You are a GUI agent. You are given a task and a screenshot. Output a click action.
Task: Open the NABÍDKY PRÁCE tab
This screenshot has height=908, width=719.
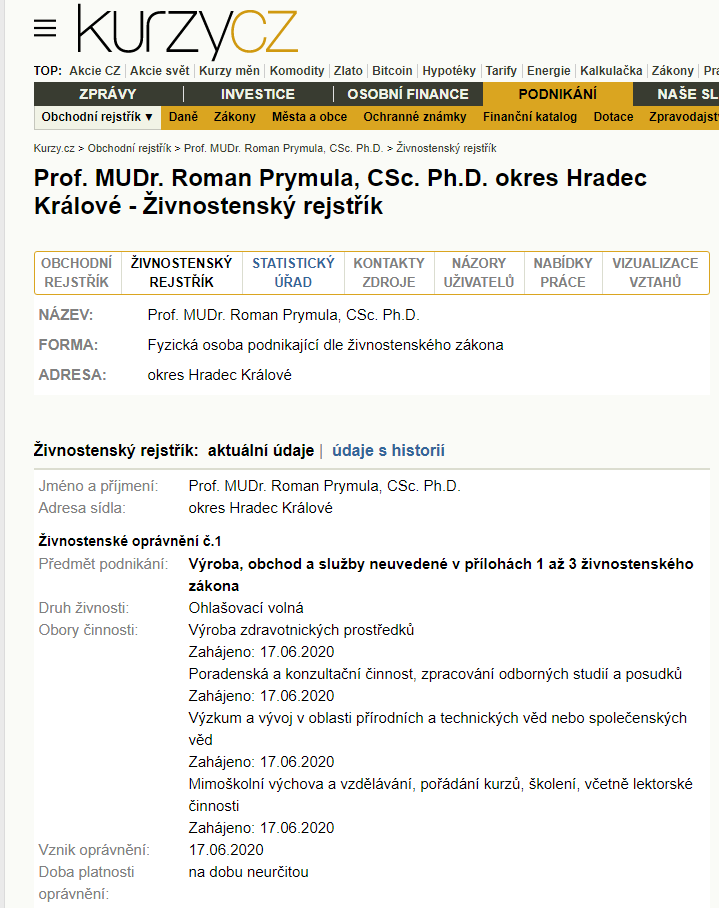(x=563, y=273)
